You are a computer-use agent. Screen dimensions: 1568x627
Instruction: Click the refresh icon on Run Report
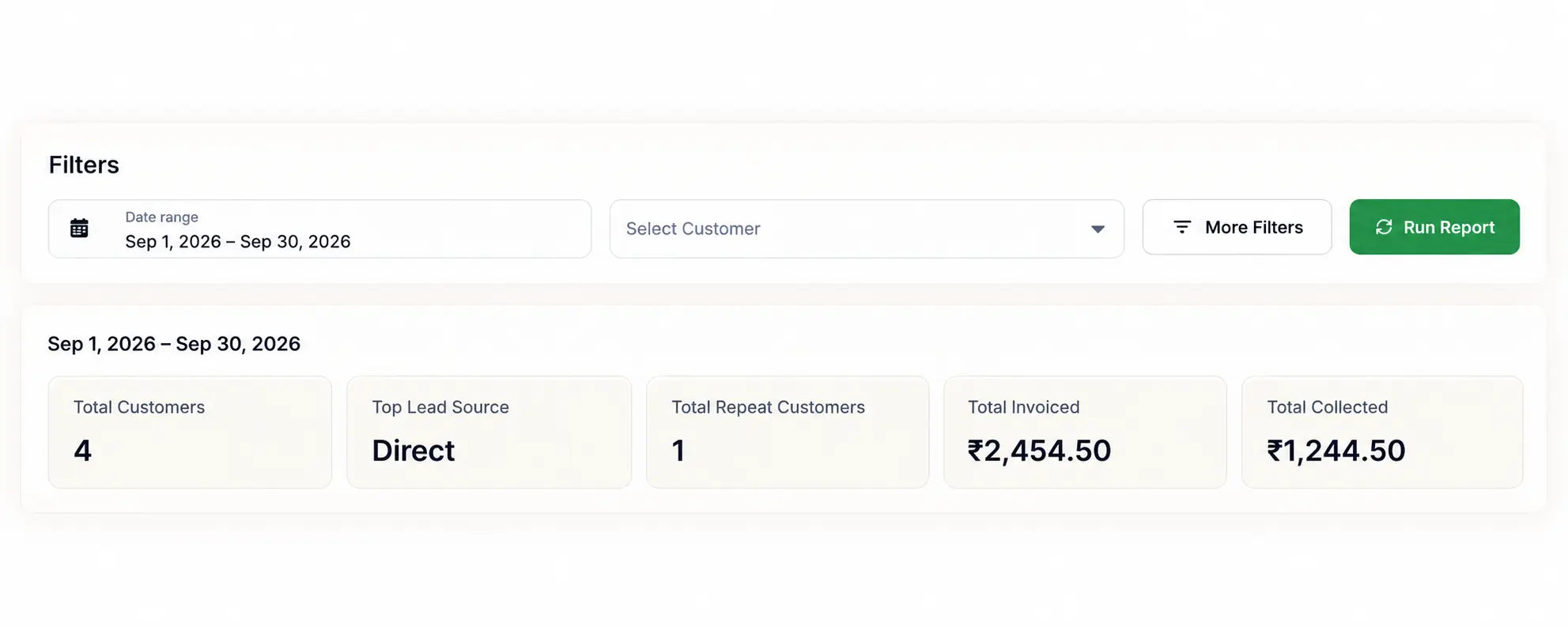[x=1384, y=227]
